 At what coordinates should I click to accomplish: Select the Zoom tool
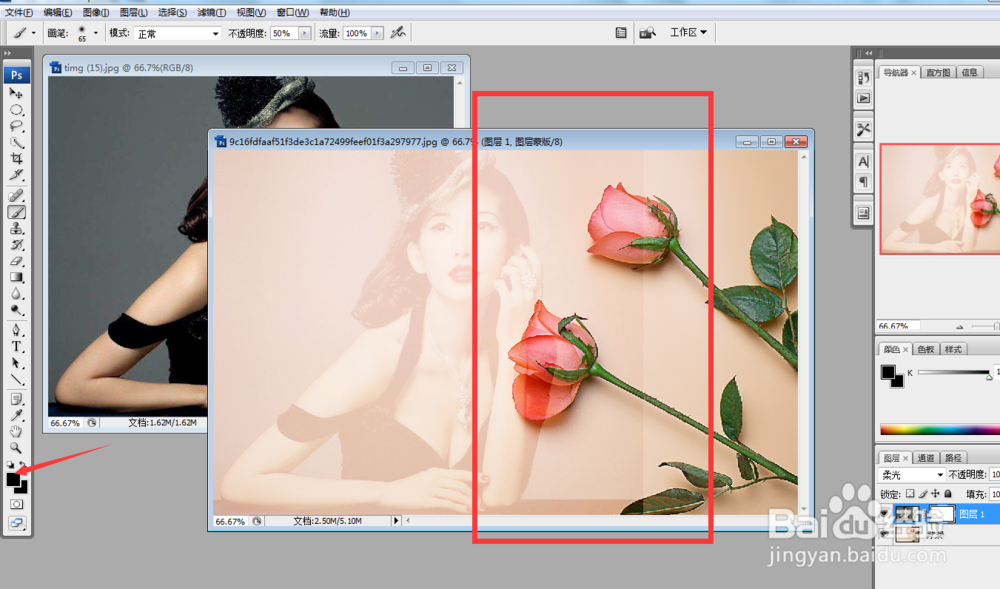click(x=17, y=448)
